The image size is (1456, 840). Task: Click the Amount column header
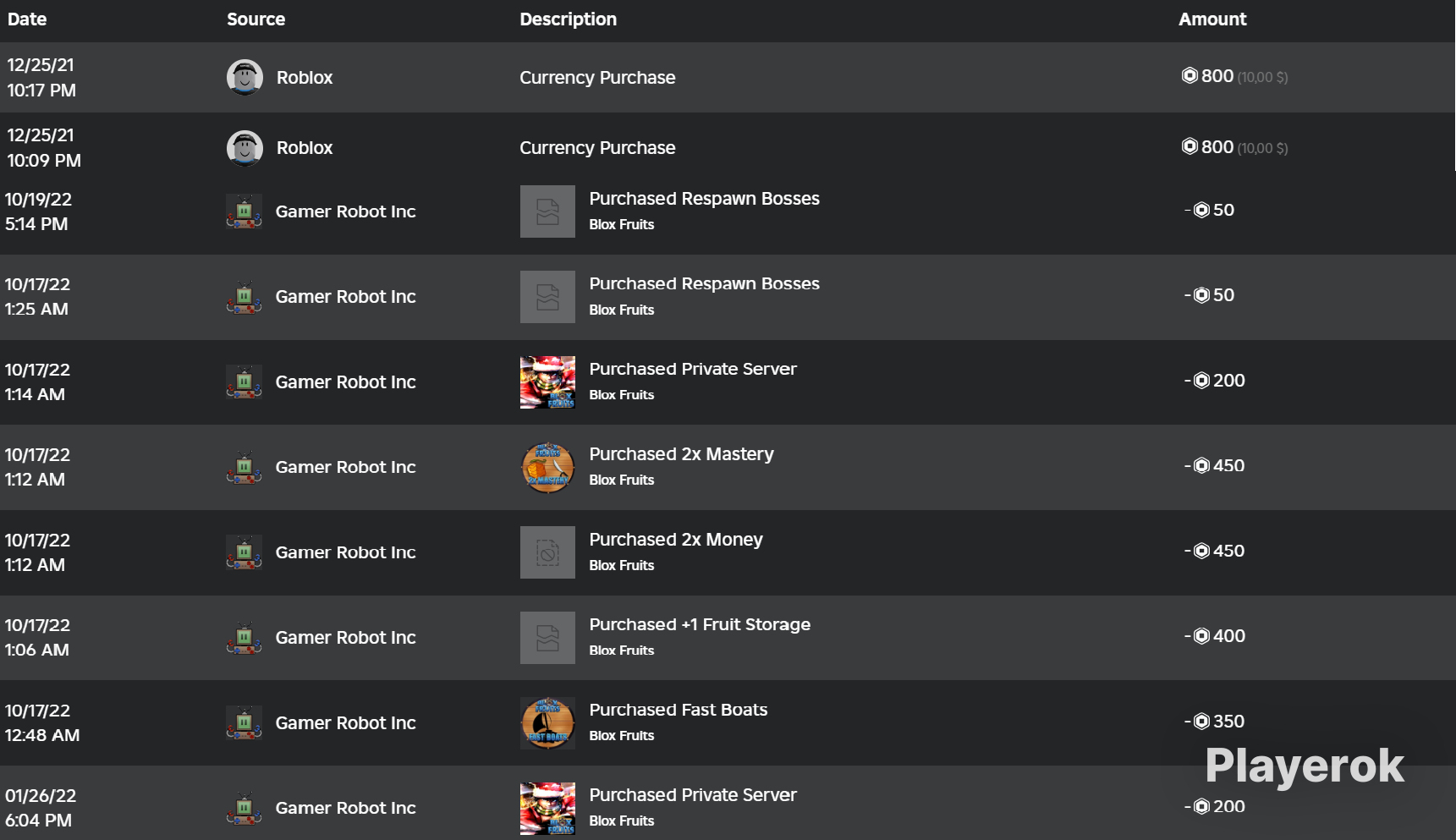1212,19
